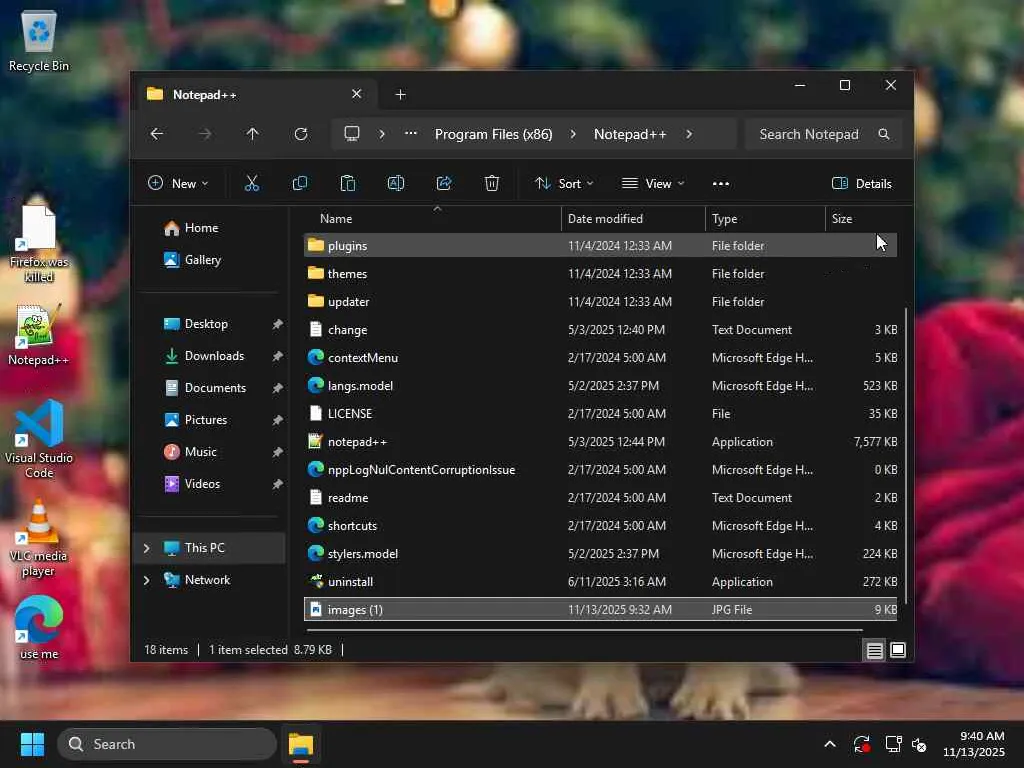Select the uninstall application file

pyautogui.click(x=600, y=581)
